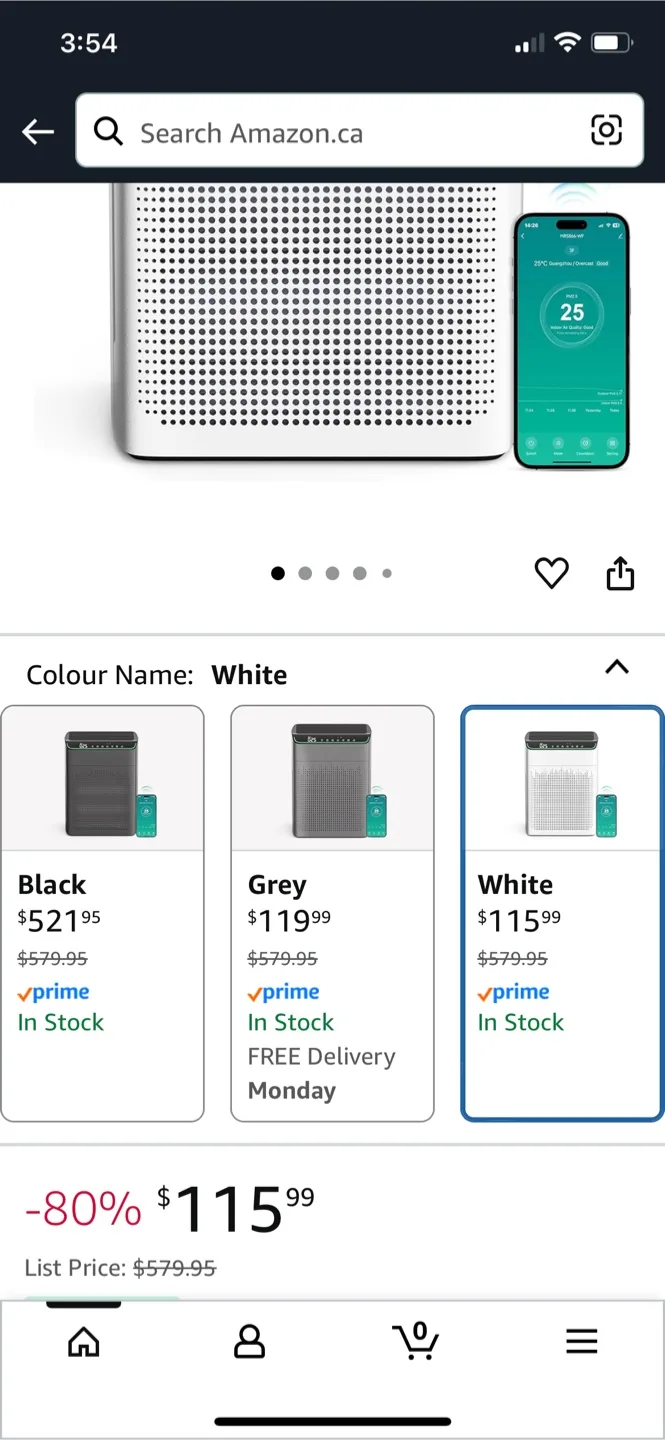Open the account profile tab

pos(249,1342)
